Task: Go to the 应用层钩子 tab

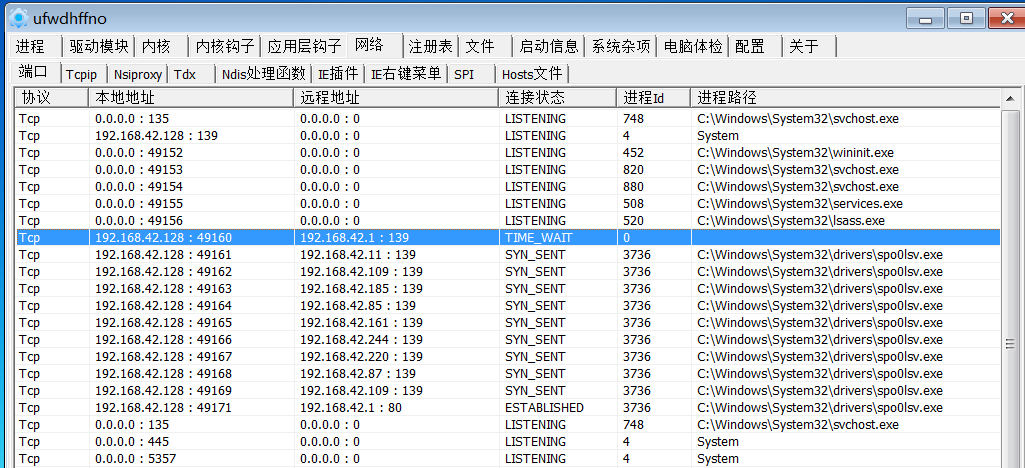Action: pos(304,46)
